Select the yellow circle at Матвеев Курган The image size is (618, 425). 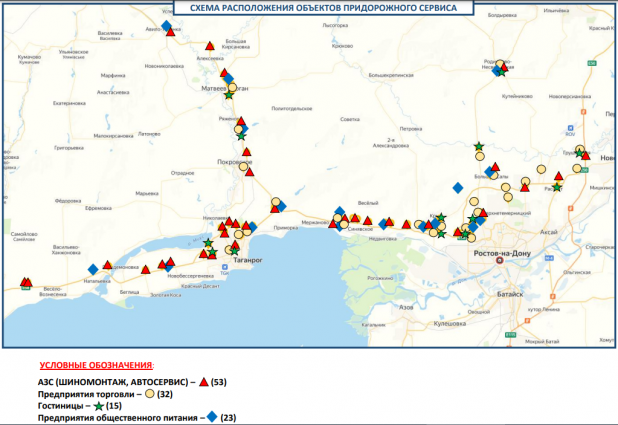[x=232, y=87]
